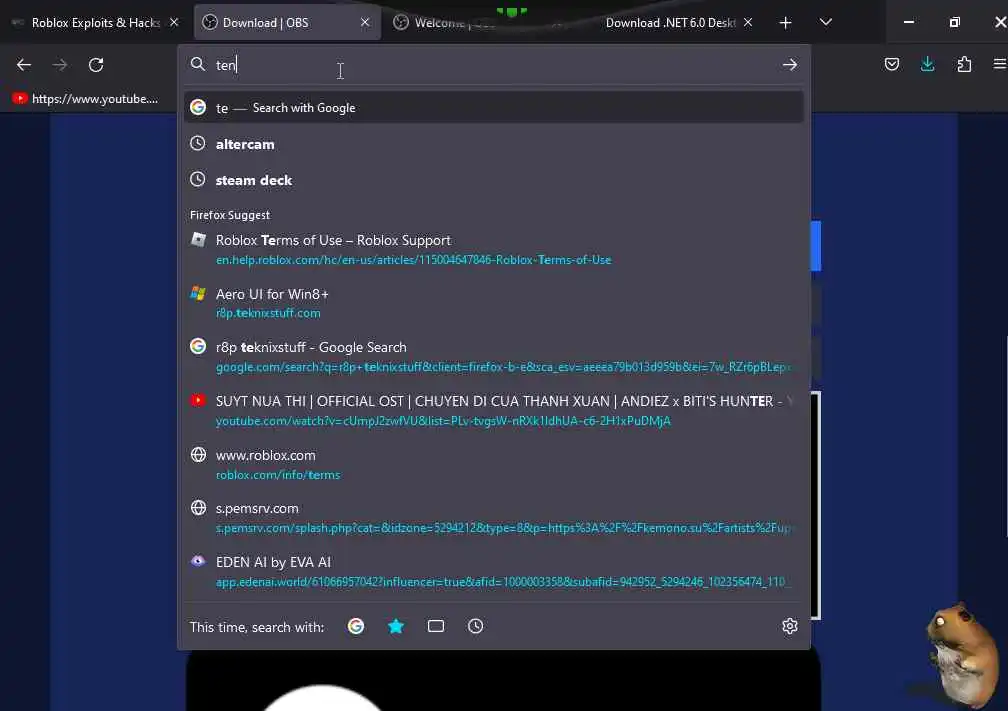Click the clock icon beside steam deck

(x=198, y=179)
